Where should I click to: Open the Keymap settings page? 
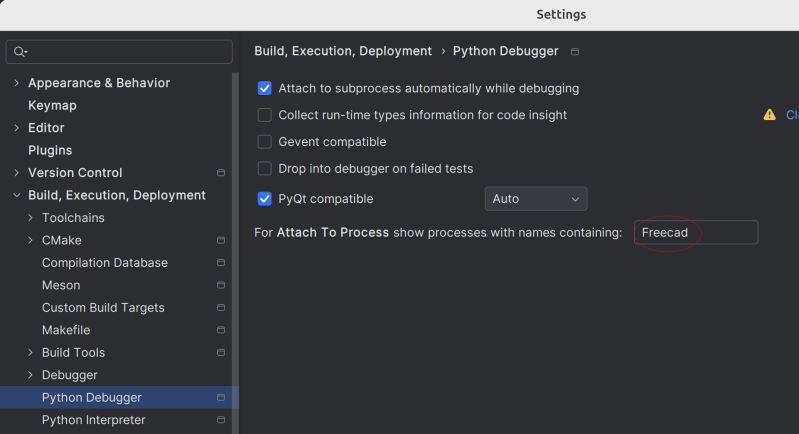52,105
